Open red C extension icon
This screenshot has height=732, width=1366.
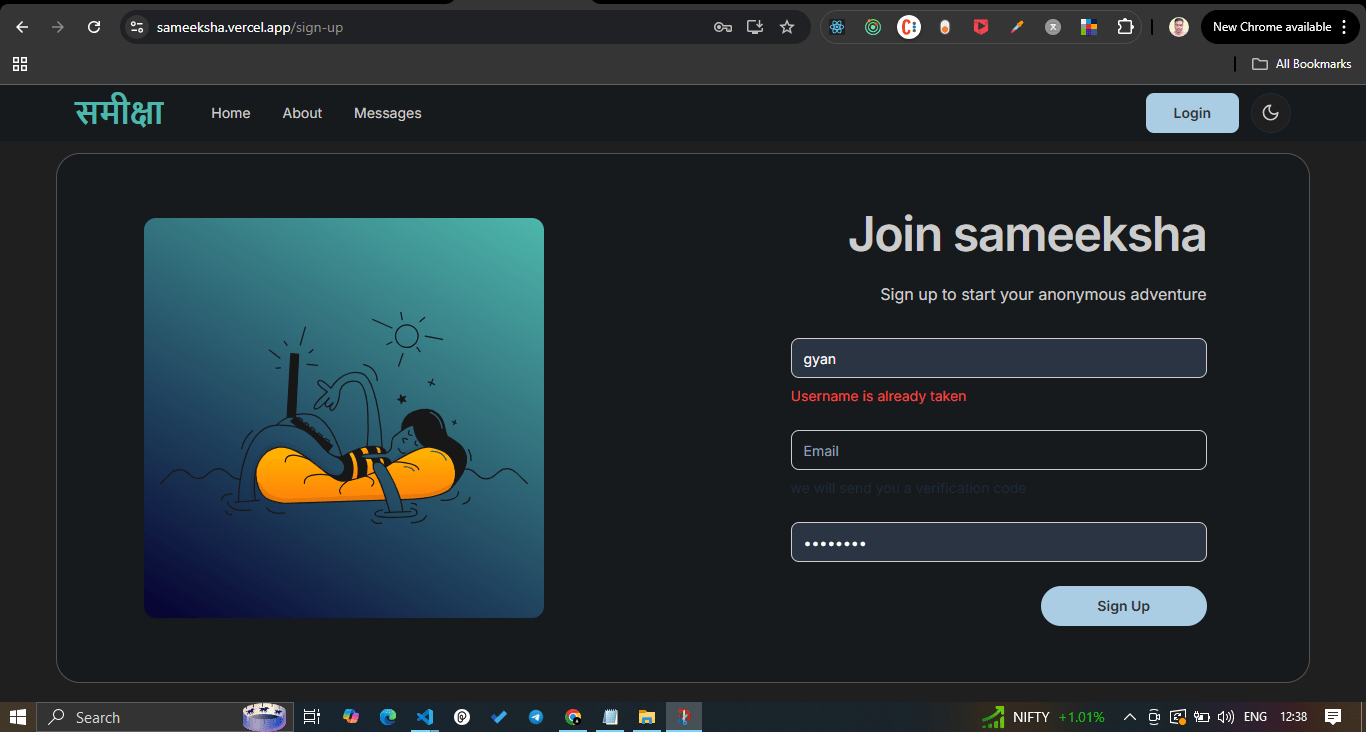(x=909, y=27)
